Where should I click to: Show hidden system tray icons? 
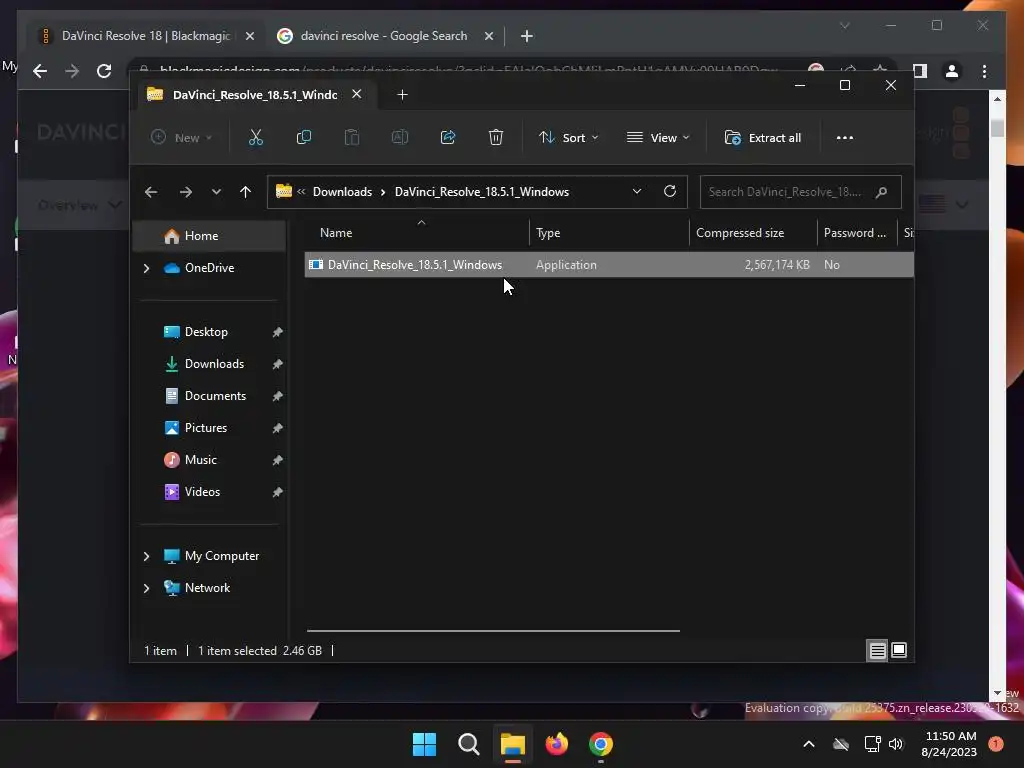(808, 744)
